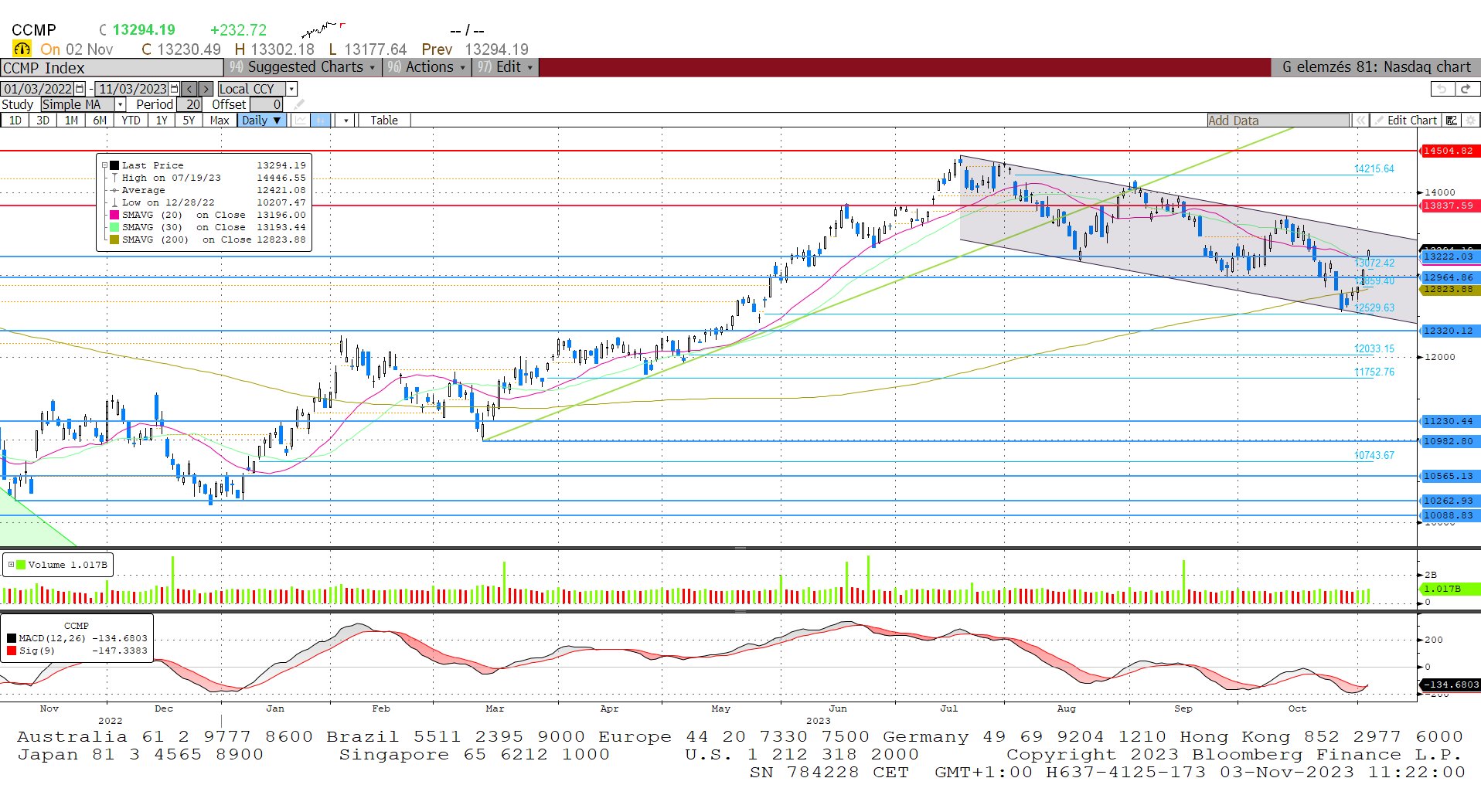Open end date calendar picker
The image size is (1481, 812).
[175, 89]
